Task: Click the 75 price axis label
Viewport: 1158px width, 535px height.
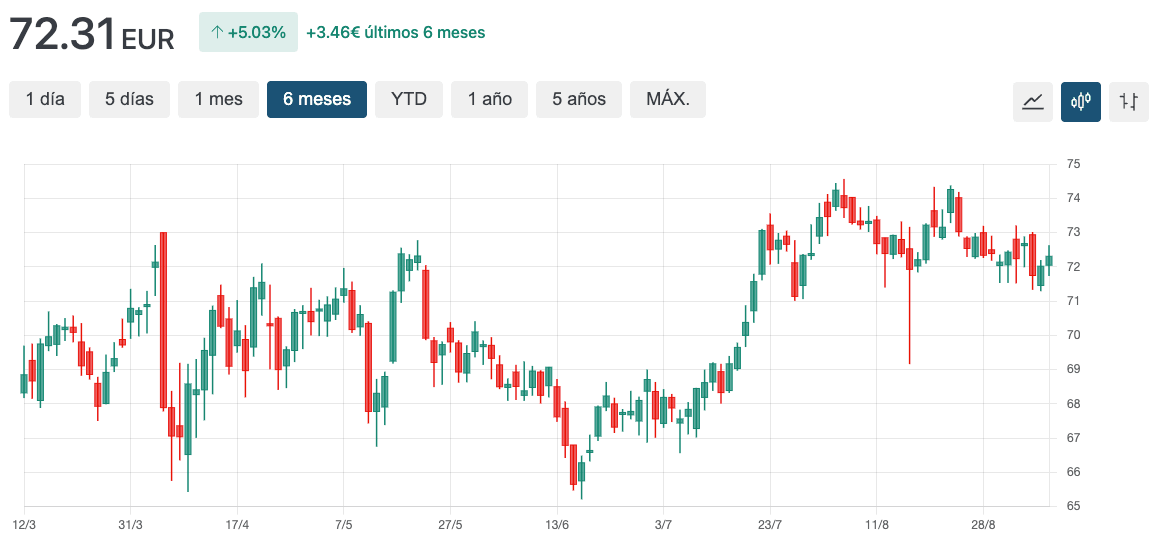Action: click(x=1073, y=164)
